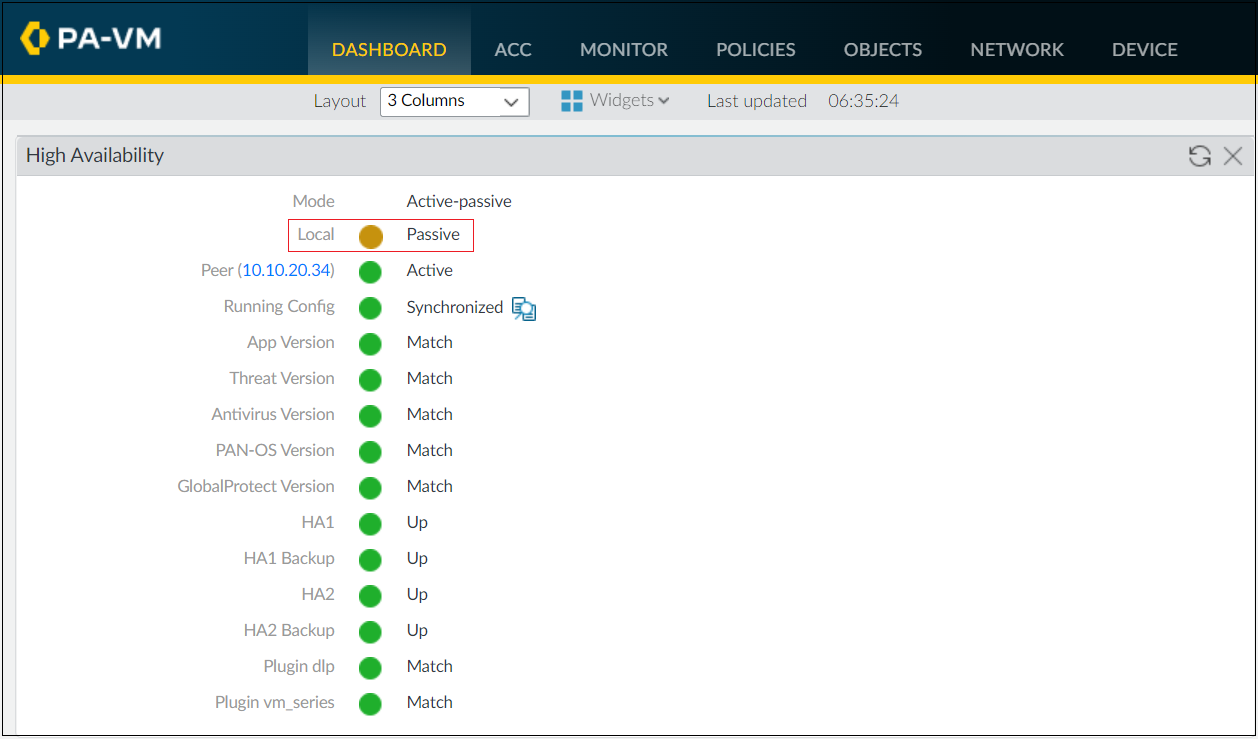Open the NETWORK tab
Image resolution: width=1258 pixels, height=739 pixels.
pos(1016,49)
